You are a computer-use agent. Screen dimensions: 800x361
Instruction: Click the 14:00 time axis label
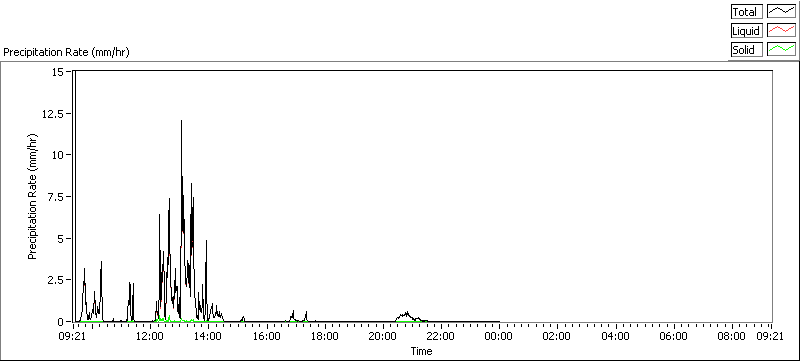(209, 336)
